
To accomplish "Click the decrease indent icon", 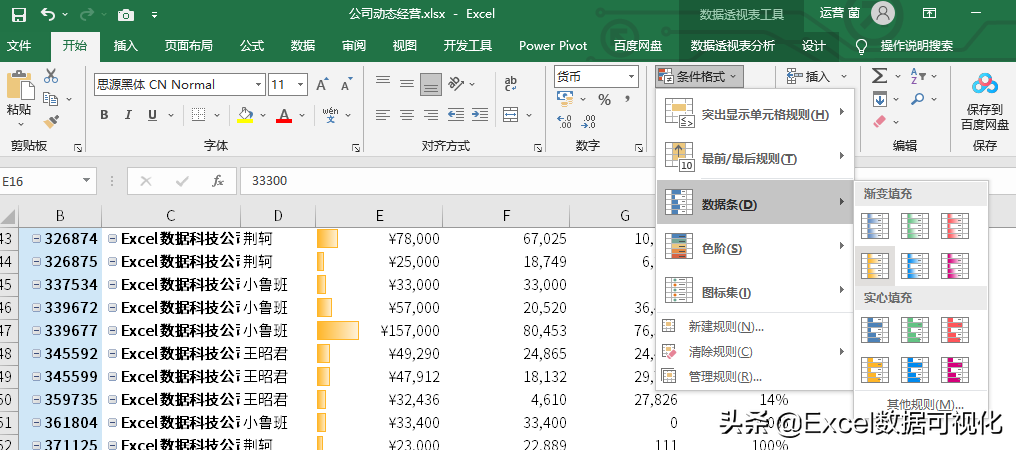I will click(456, 115).
